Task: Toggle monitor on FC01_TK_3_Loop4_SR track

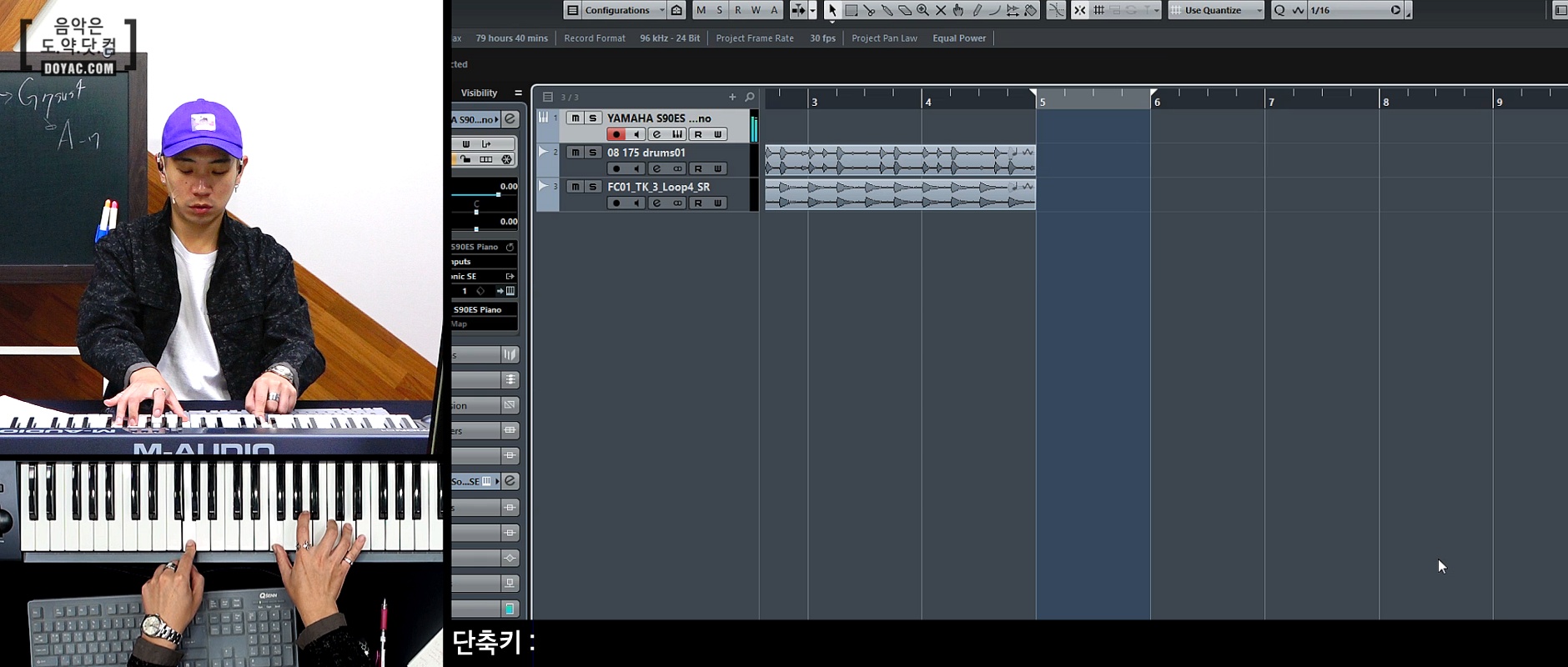Action: [636, 203]
